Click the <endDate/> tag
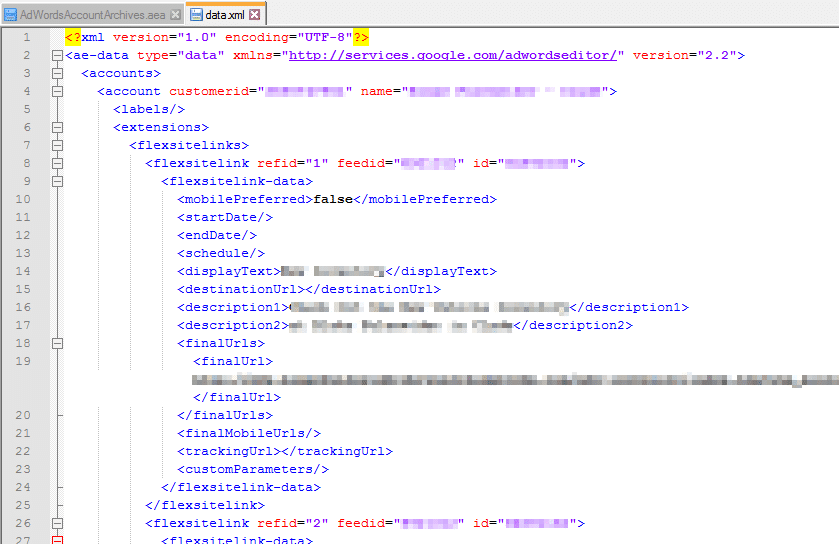 point(217,235)
